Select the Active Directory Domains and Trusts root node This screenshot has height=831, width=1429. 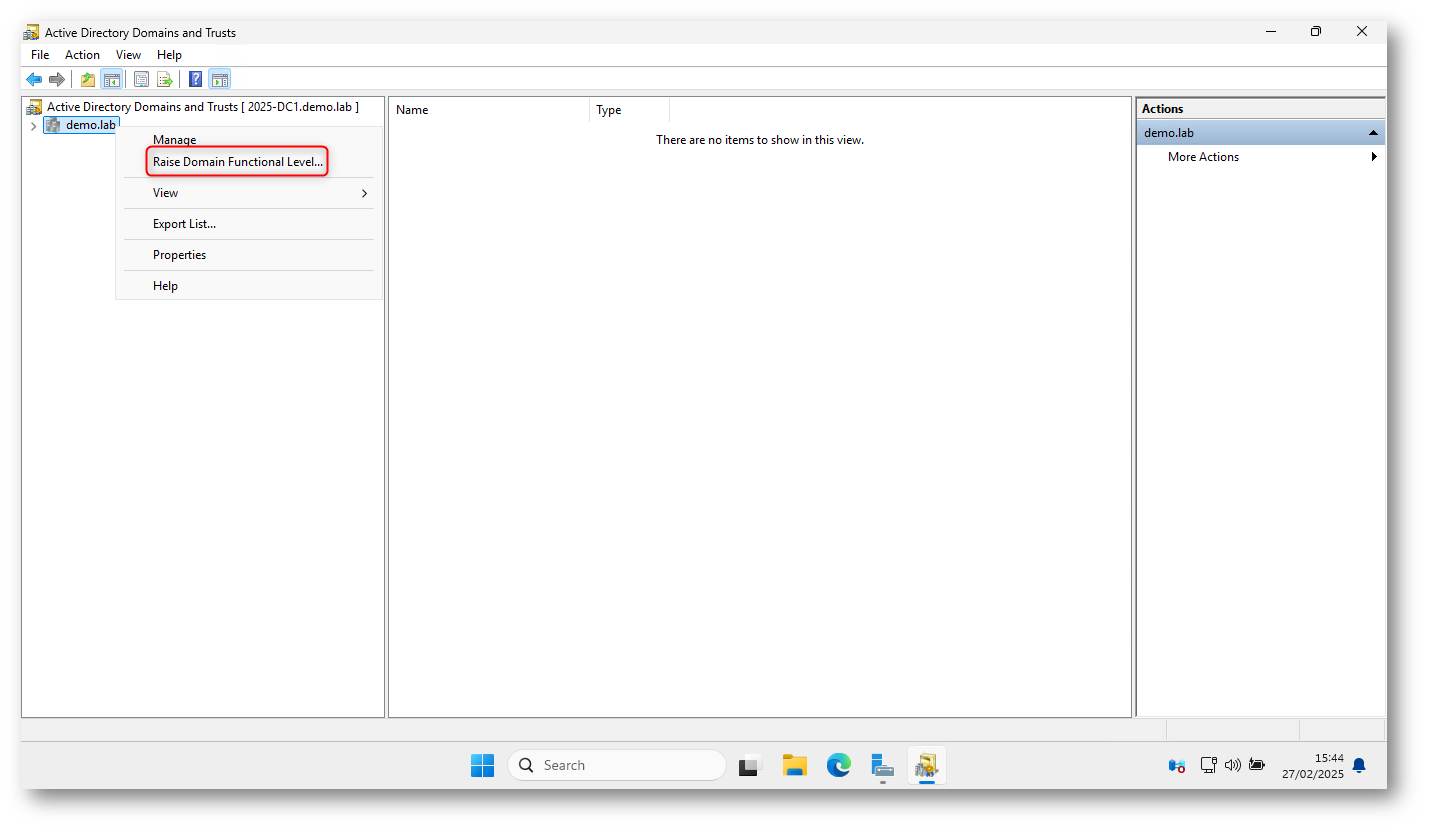pos(202,107)
